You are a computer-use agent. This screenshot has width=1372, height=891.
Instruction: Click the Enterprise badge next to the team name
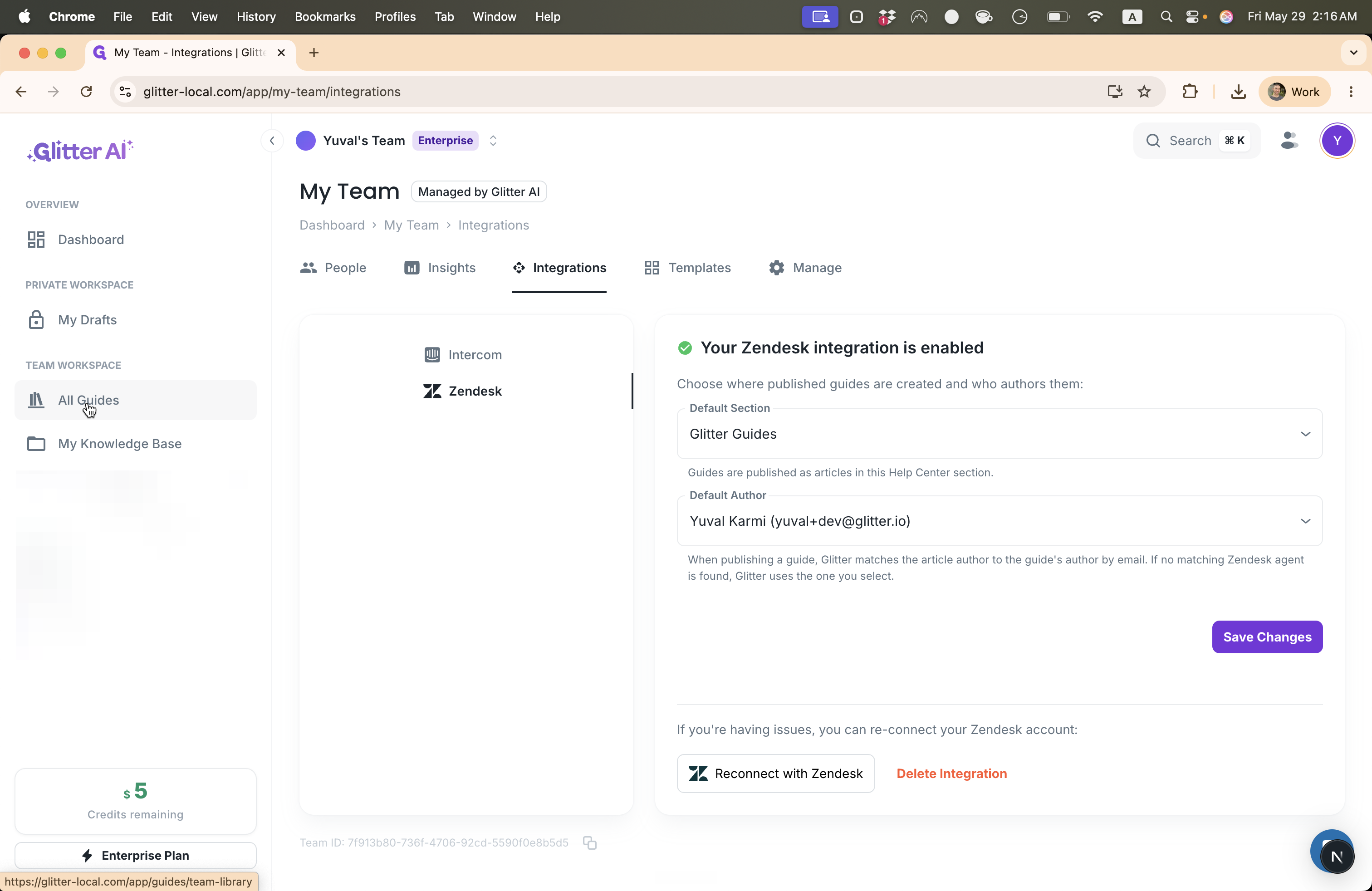pyautogui.click(x=445, y=141)
